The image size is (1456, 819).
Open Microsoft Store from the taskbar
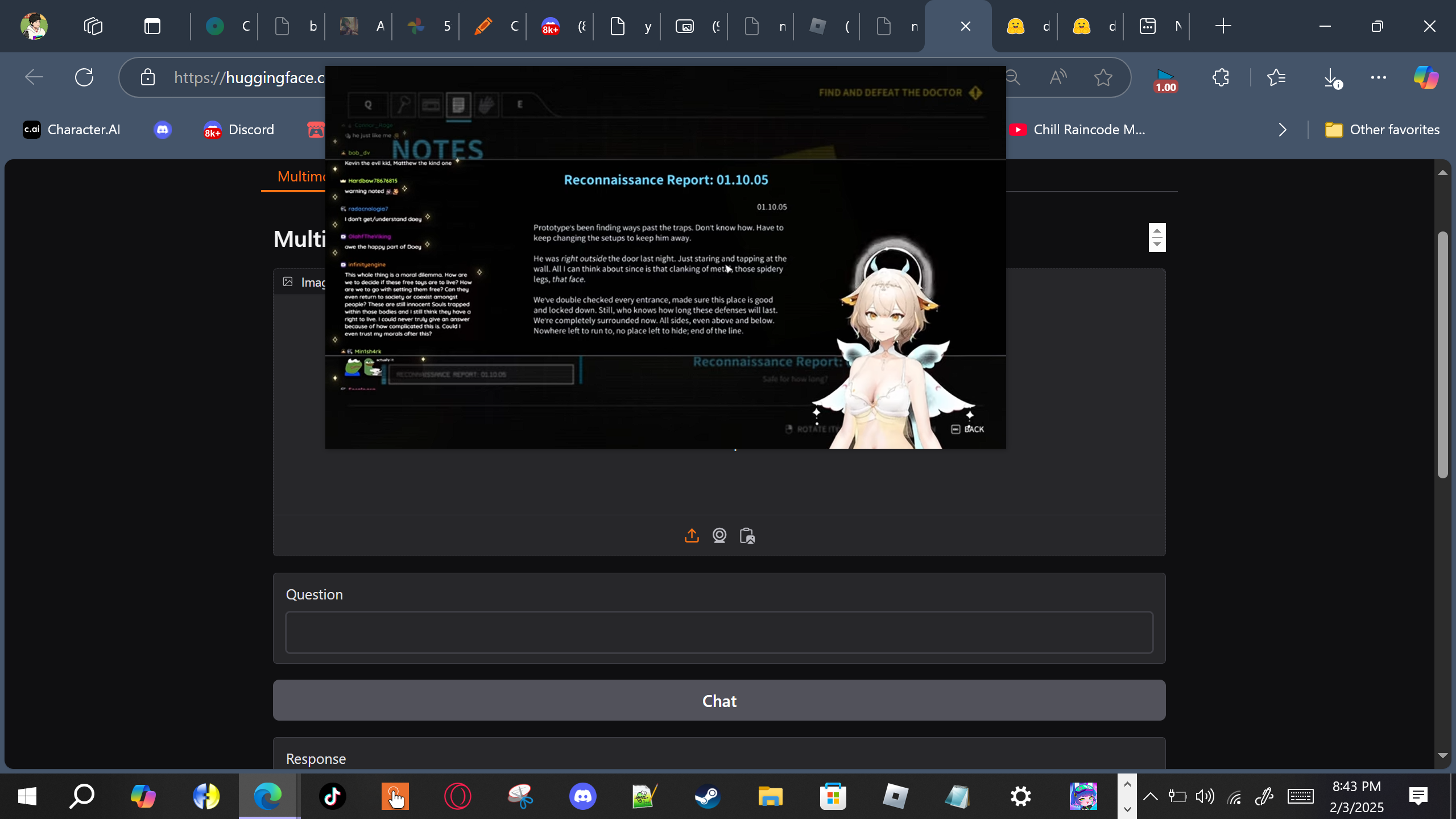pyautogui.click(x=833, y=796)
